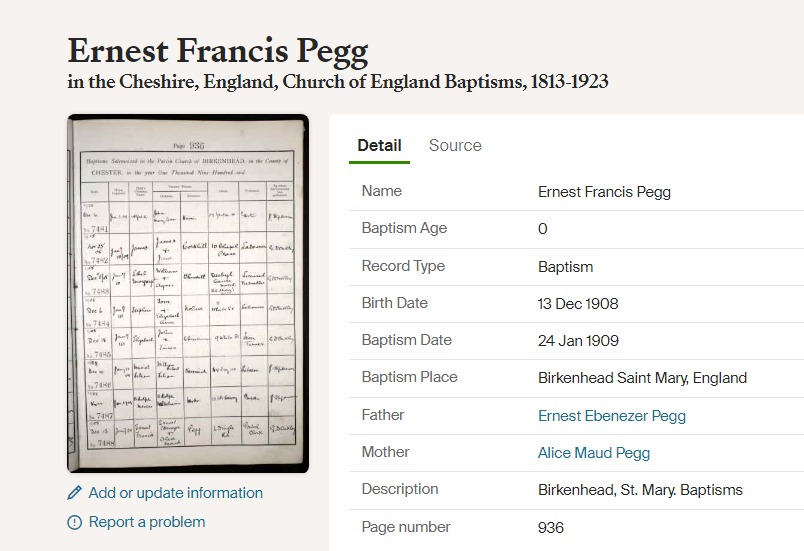Viewport: 804px width, 551px height.
Task: Open father Ernest Ebenezer Pegg link
Action: (611, 416)
